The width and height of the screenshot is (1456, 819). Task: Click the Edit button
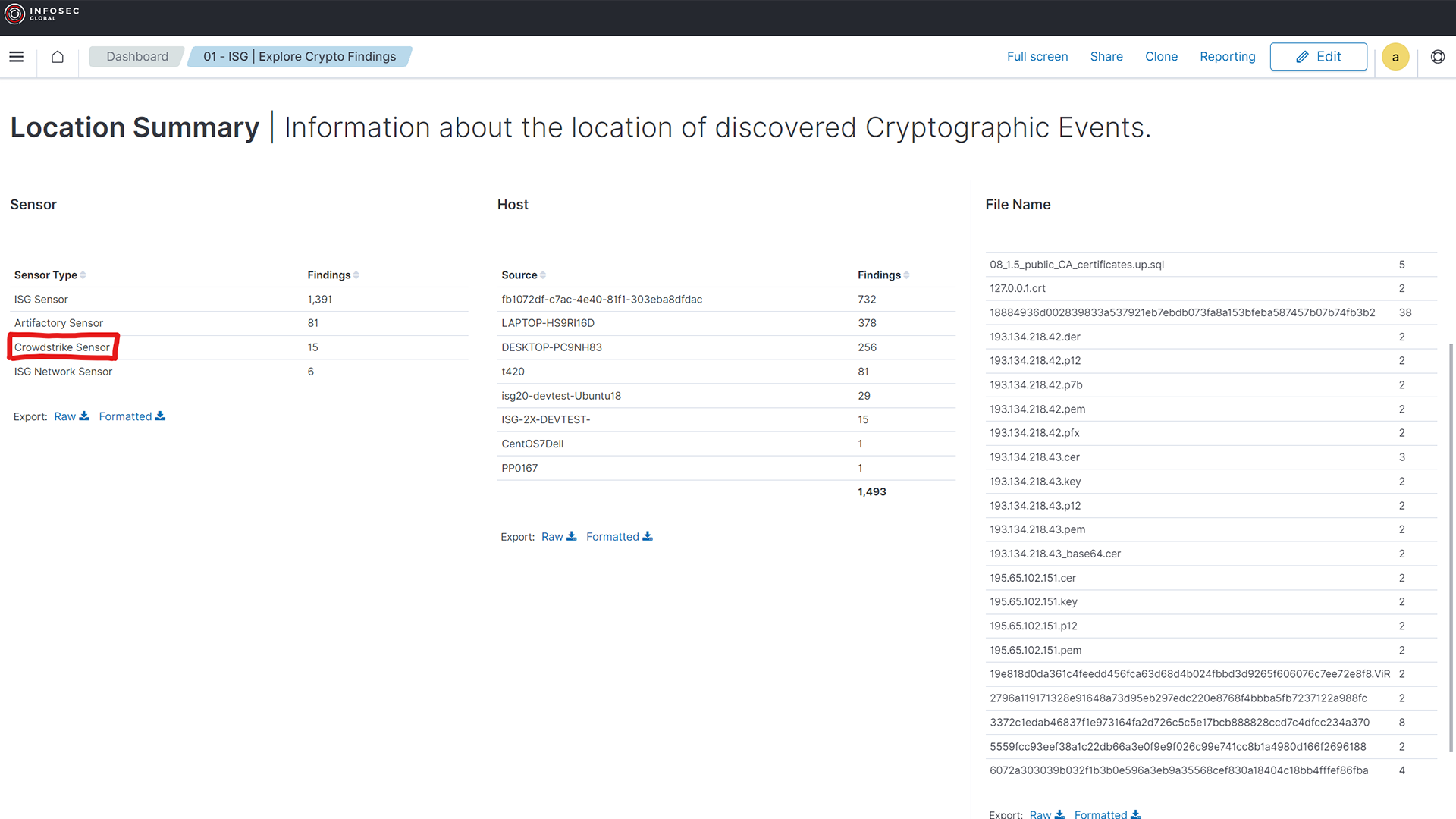coord(1318,57)
